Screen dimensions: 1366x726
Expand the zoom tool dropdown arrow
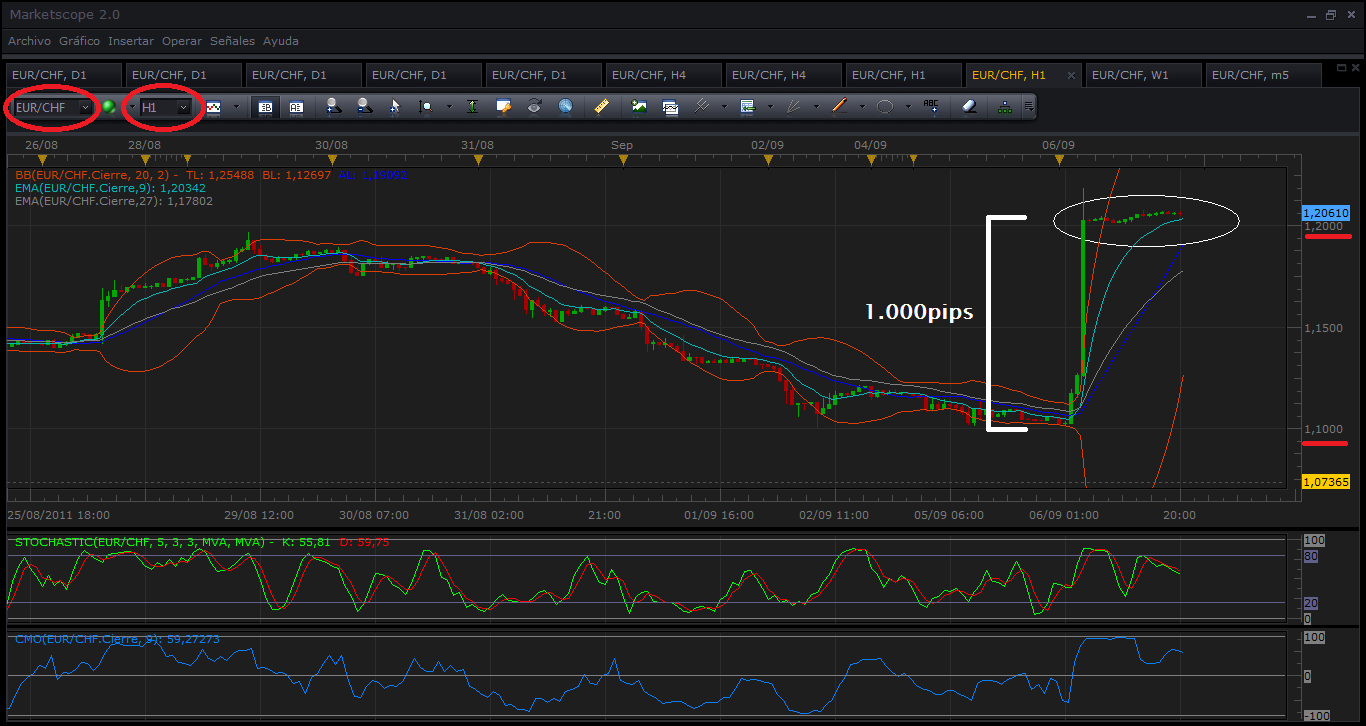449,107
